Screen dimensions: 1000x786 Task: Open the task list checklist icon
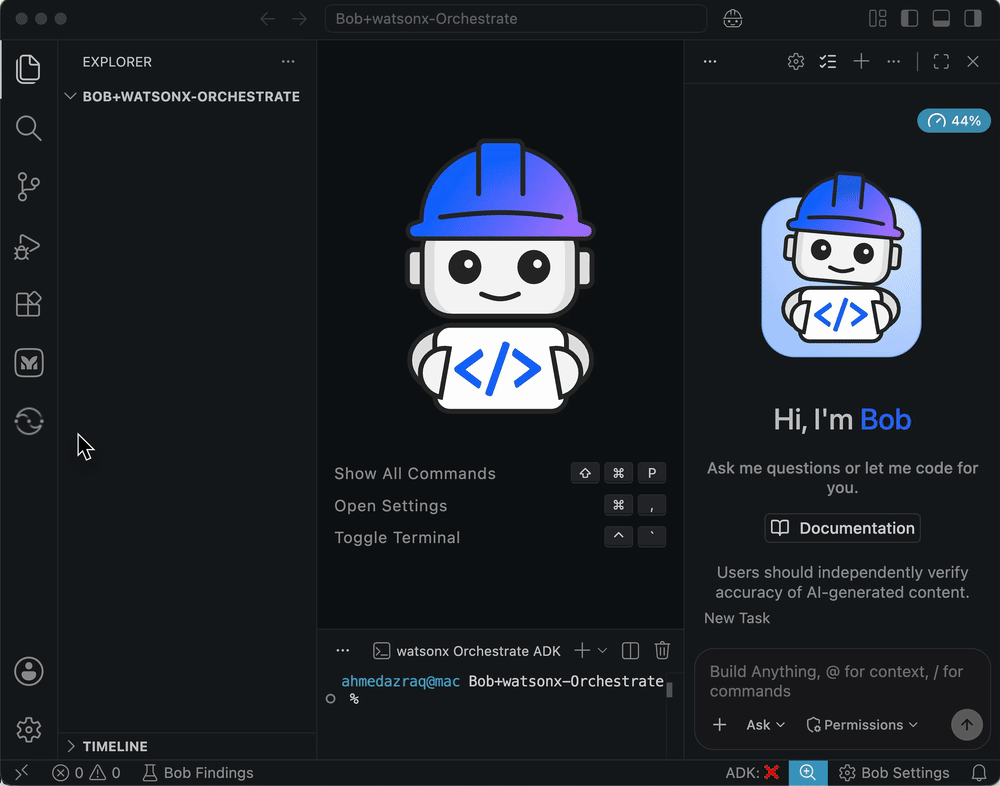click(x=828, y=62)
